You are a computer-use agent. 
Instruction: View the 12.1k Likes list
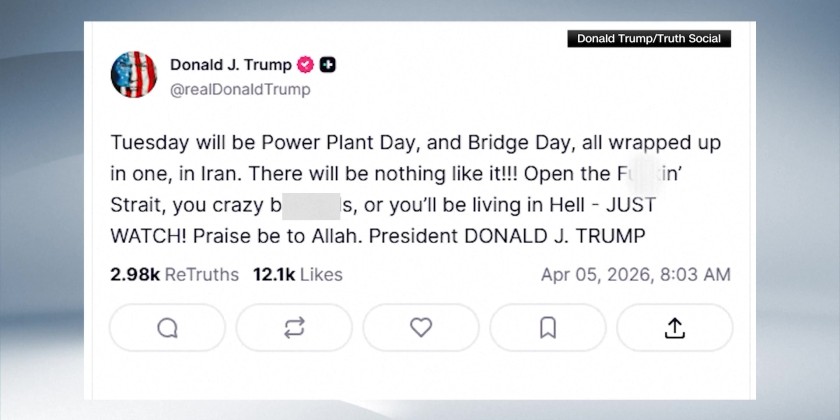[297, 274]
